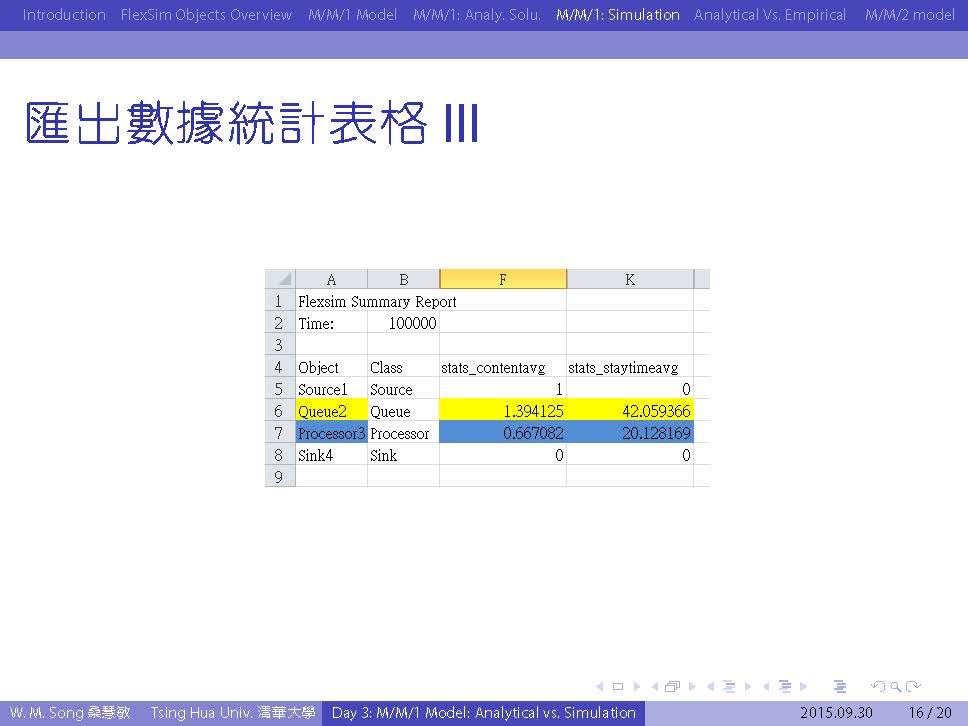Image resolution: width=968 pixels, height=726 pixels.
Task: Click the go forward curved arrow icon
Action: [x=913, y=687]
